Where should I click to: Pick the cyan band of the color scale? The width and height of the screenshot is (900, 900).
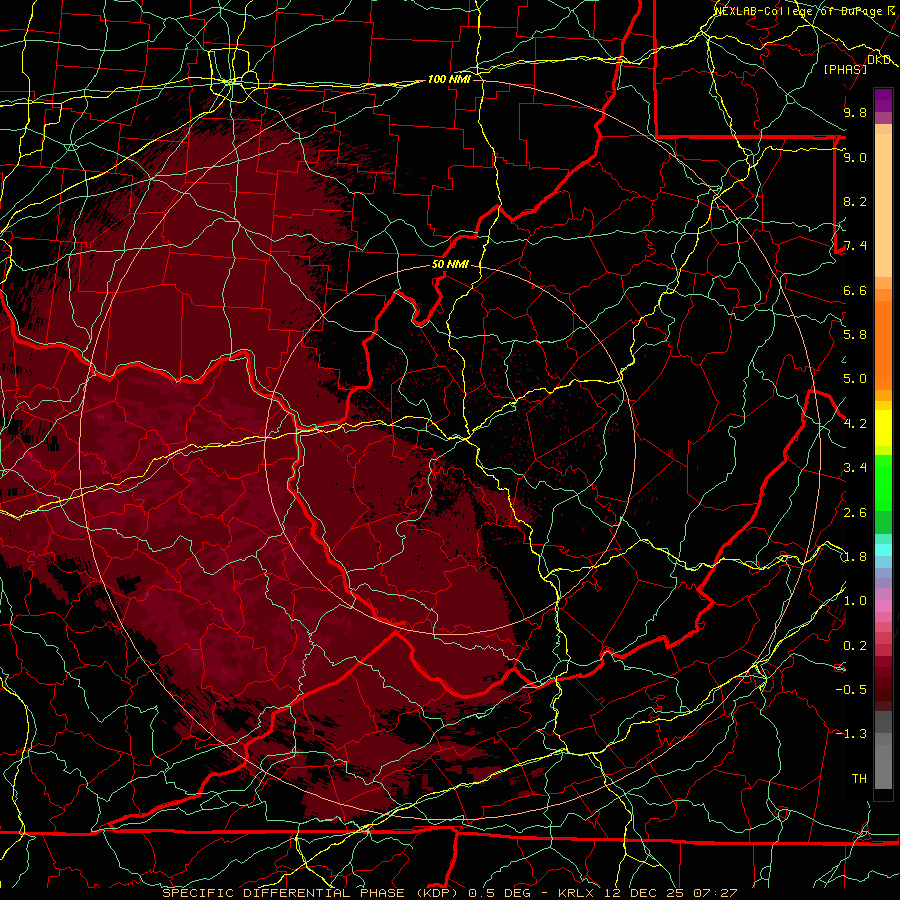tap(883, 549)
